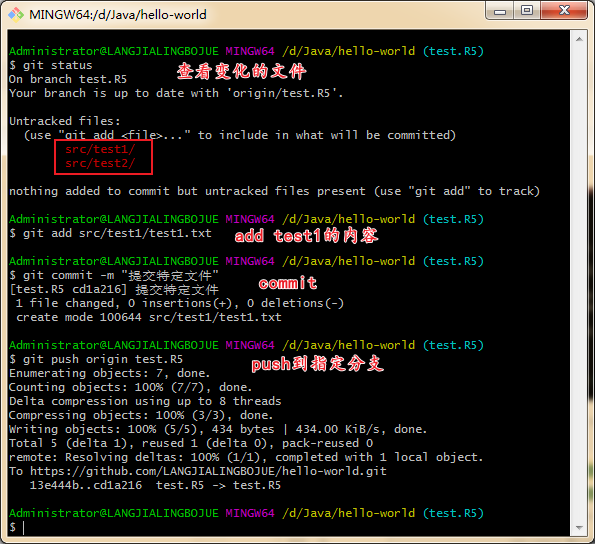The height and width of the screenshot is (544, 595).
Task: Click the Git Bash icon in title bar
Action: (x=16, y=14)
